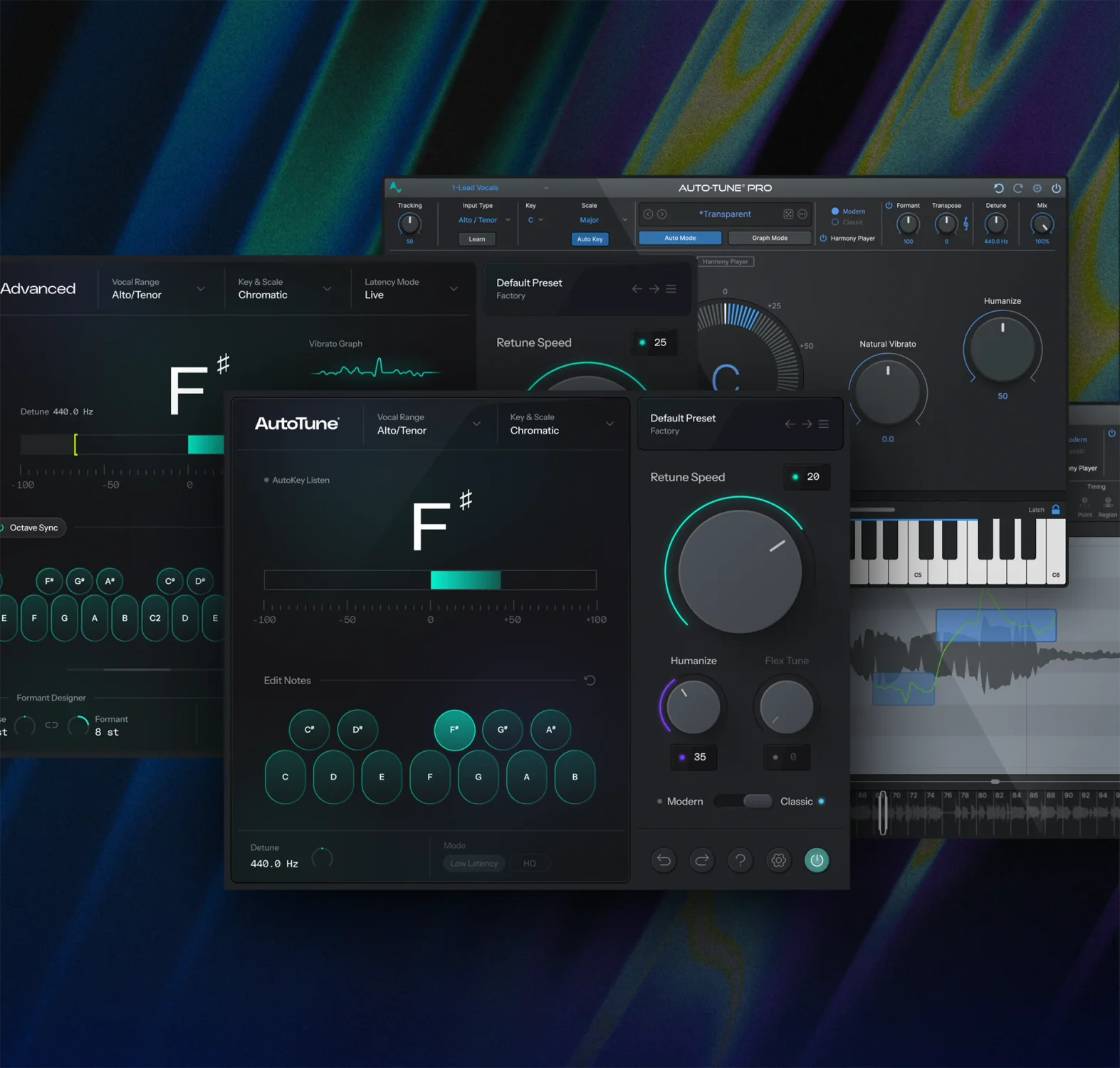Click the G# note in front AutoTune window
1120x1068 pixels.
click(x=503, y=730)
